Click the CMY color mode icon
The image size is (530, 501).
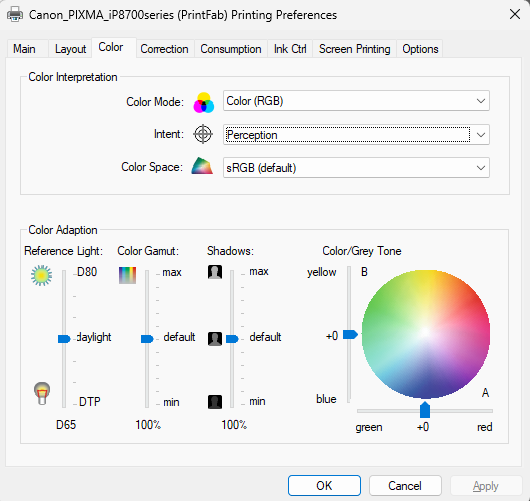pyautogui.click(x=203, y=102)
